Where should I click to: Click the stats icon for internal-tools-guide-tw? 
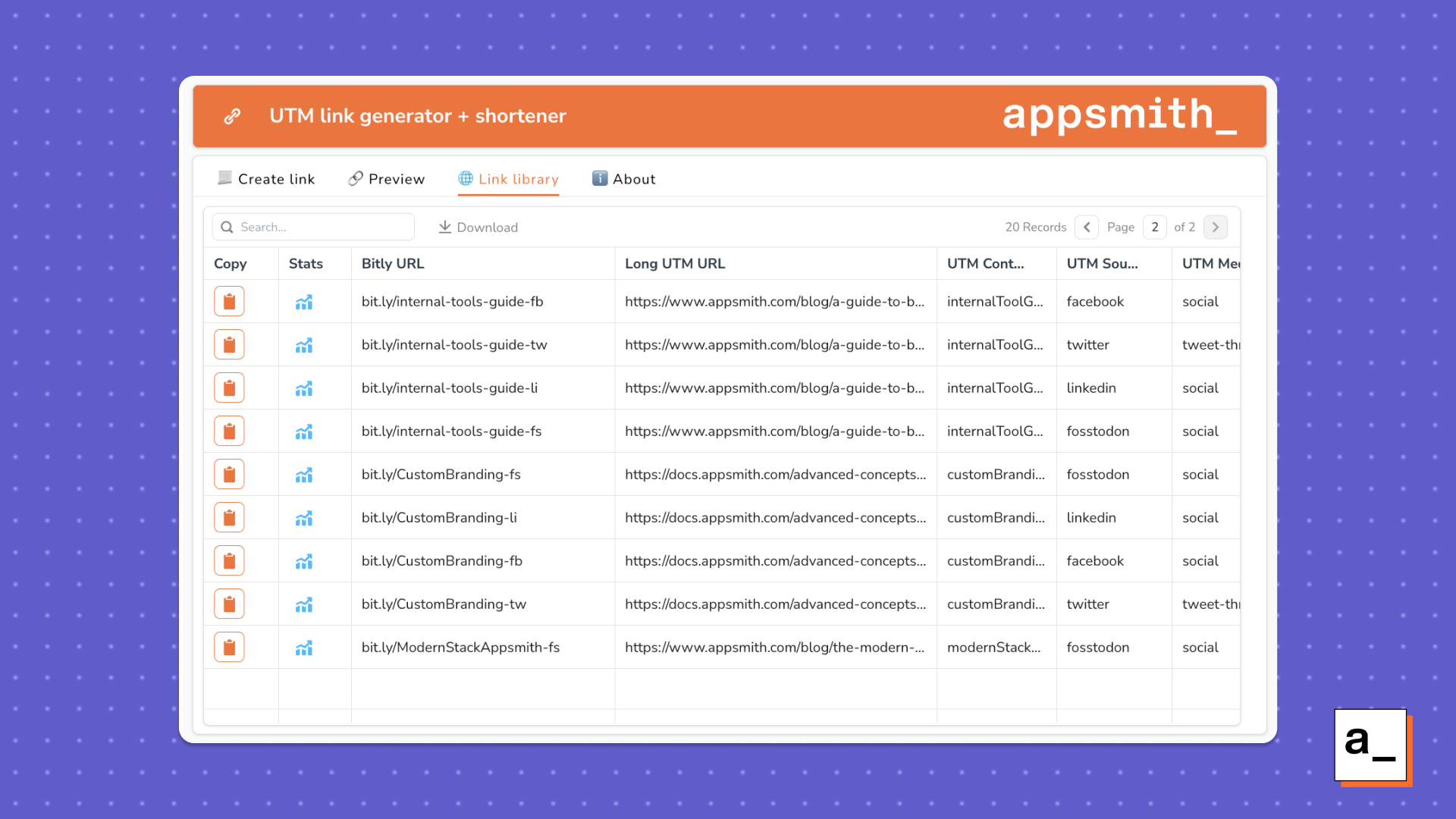pyautogui.click(x=305, y=345)
